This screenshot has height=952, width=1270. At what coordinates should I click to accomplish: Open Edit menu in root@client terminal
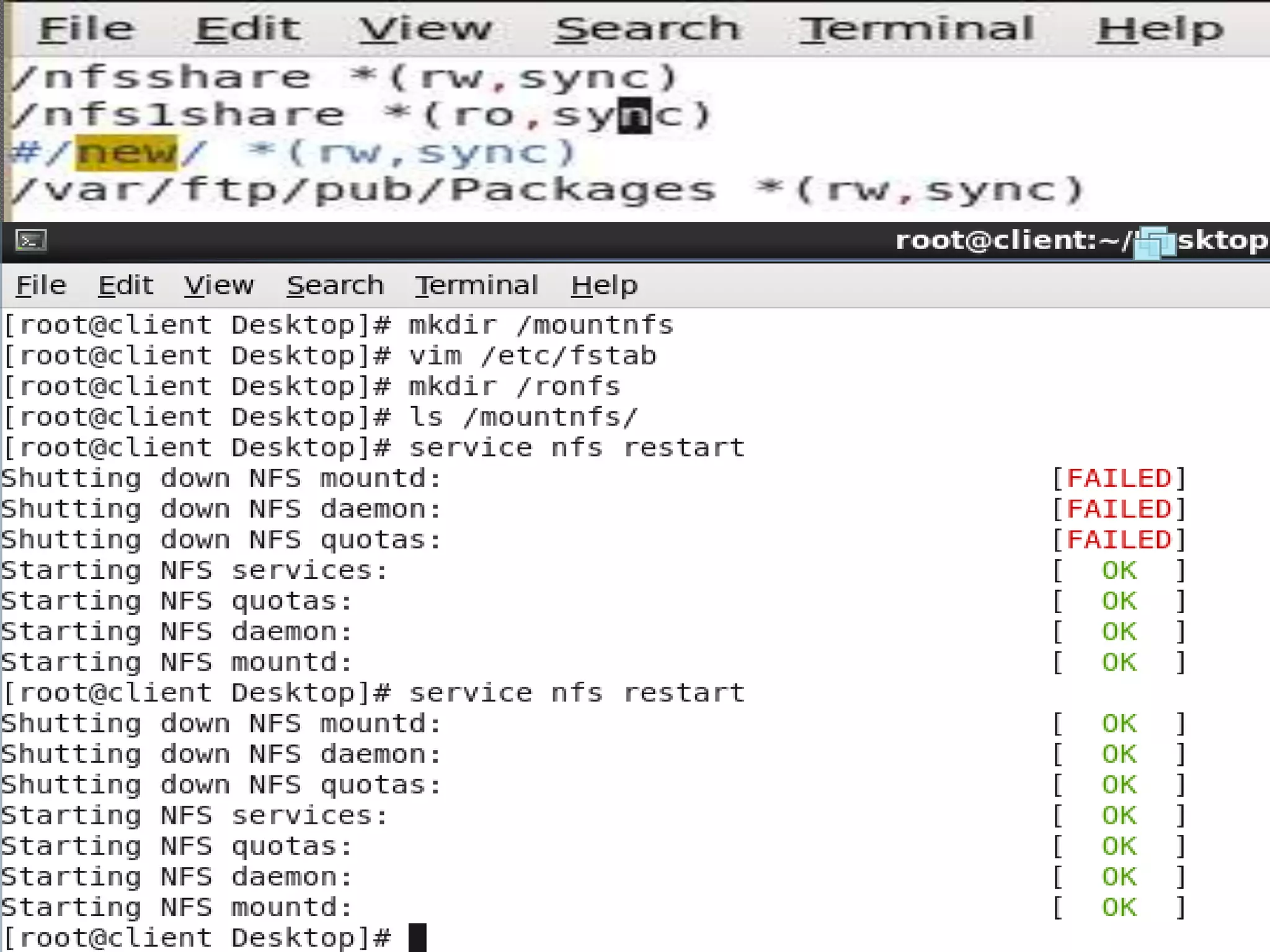(125, 286)
